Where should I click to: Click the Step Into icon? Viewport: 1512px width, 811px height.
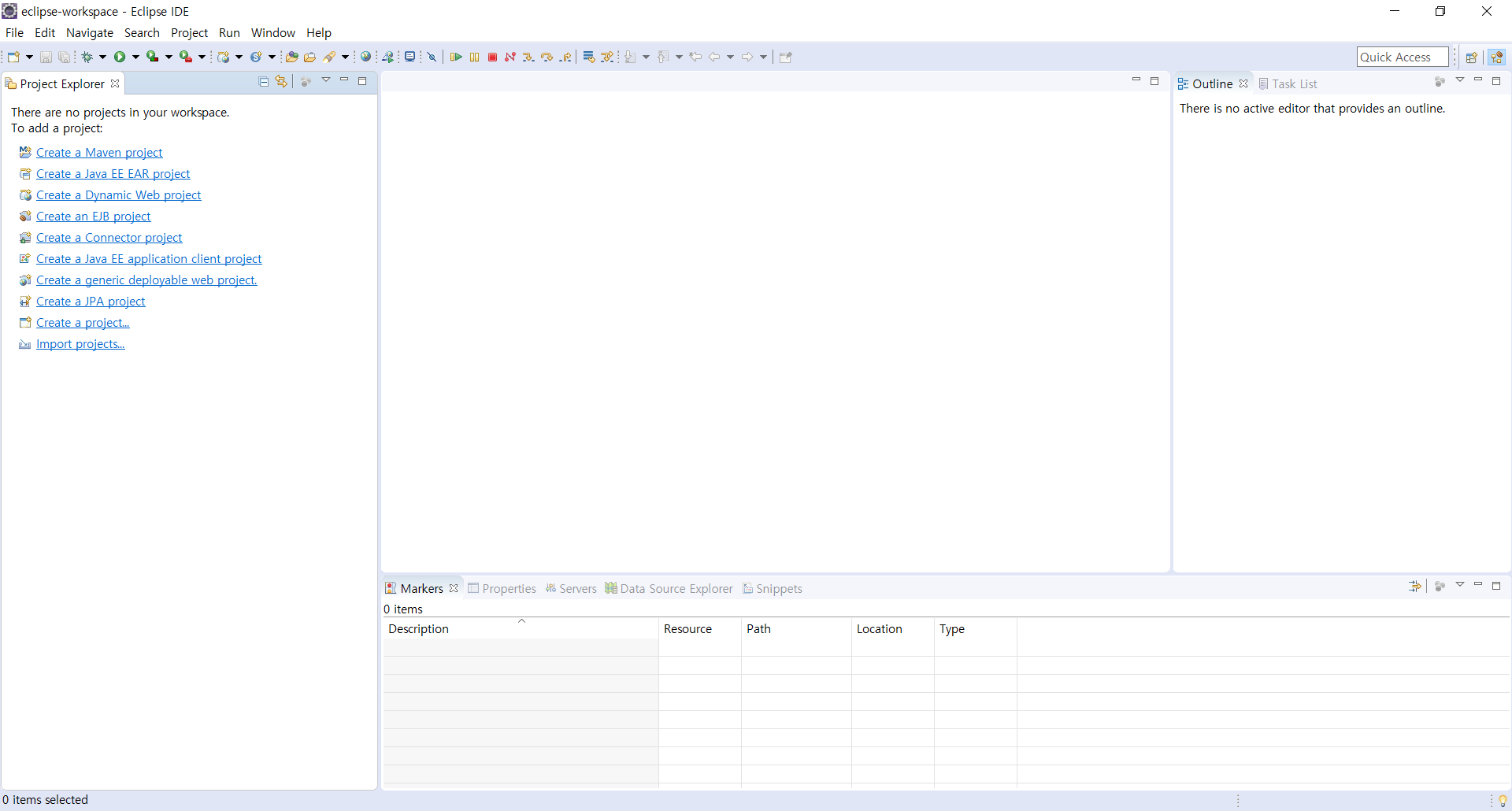pyautogui.click(x=528, y=57)
